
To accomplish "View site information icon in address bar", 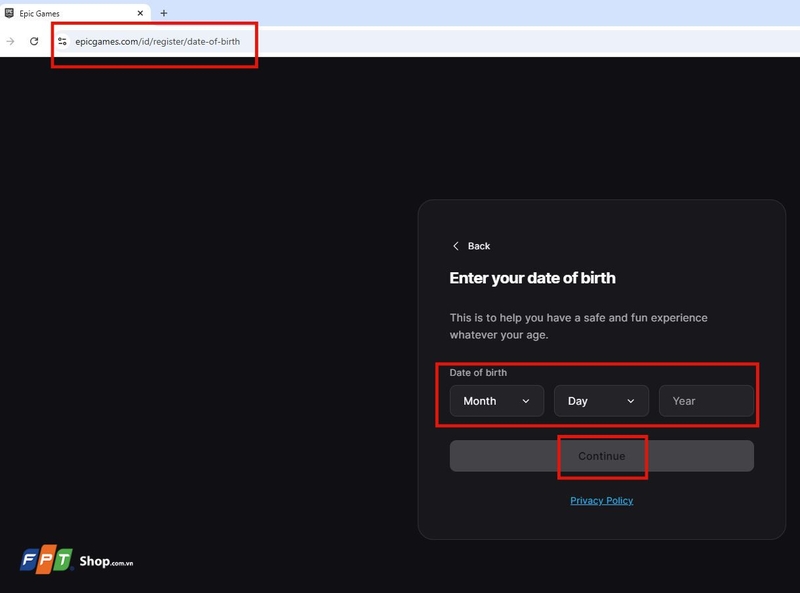I will point(62,41).
